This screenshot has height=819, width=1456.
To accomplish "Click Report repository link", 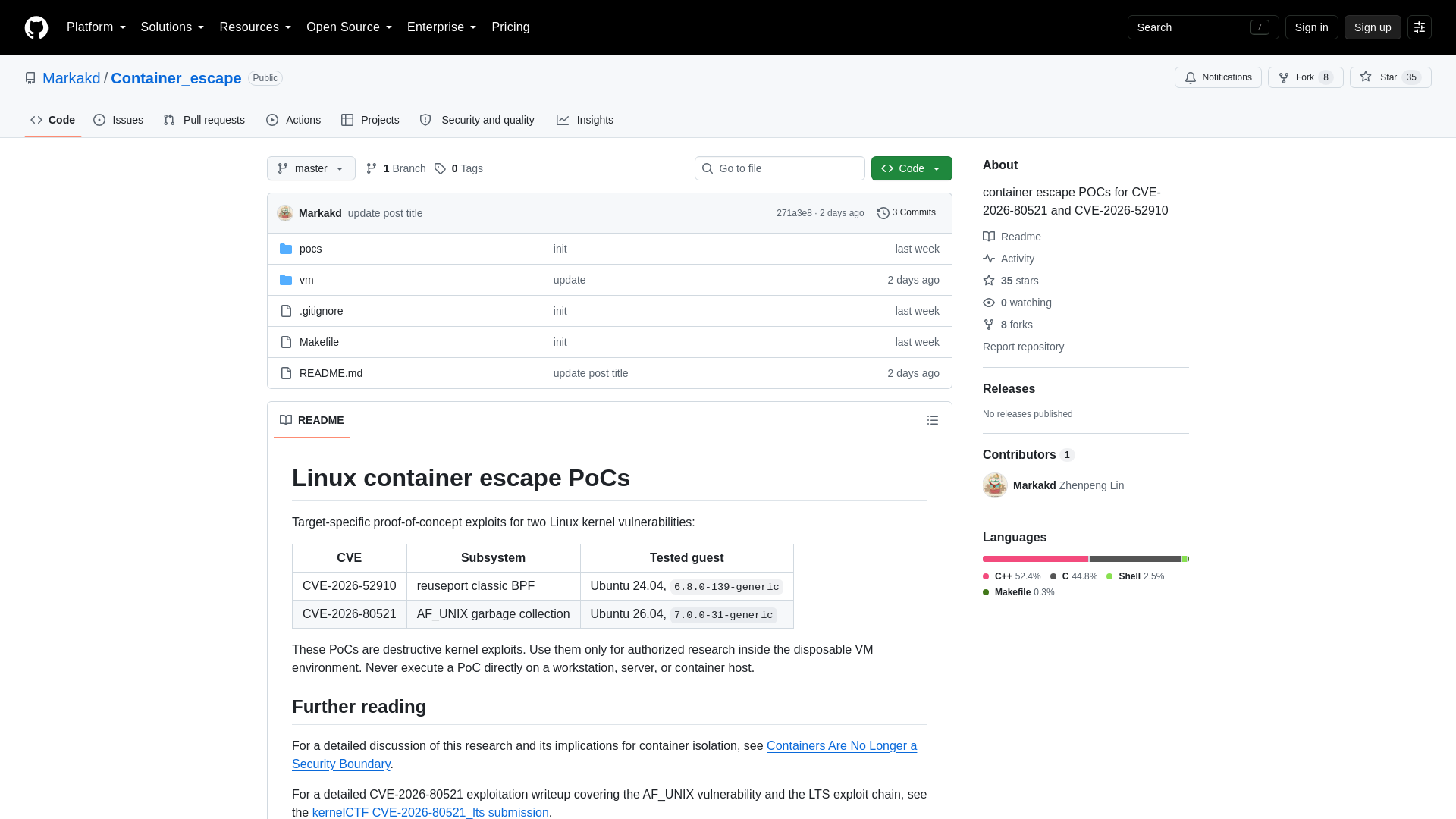I will click(1023, 347).
